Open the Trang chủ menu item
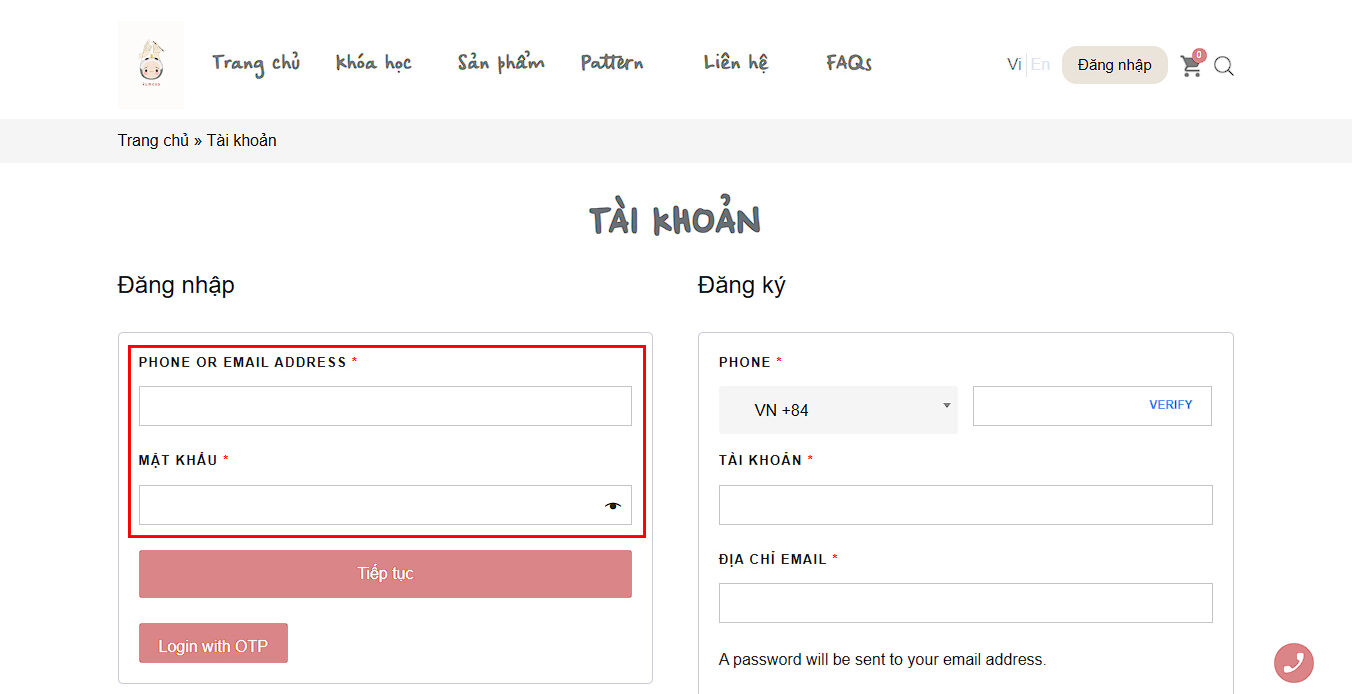Viewport: 1352px width, 694px height. click(x=256, y=63)
